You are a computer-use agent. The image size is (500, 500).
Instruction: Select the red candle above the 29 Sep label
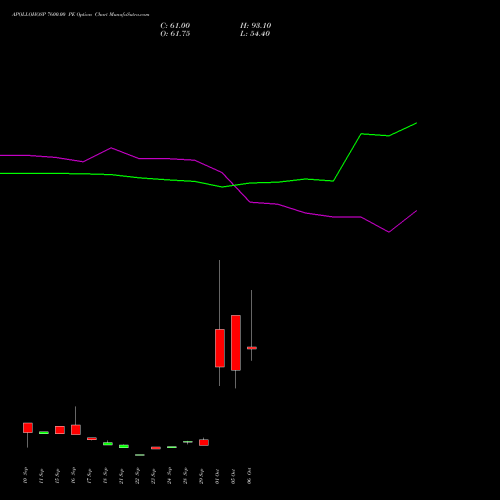click(204, 442)
